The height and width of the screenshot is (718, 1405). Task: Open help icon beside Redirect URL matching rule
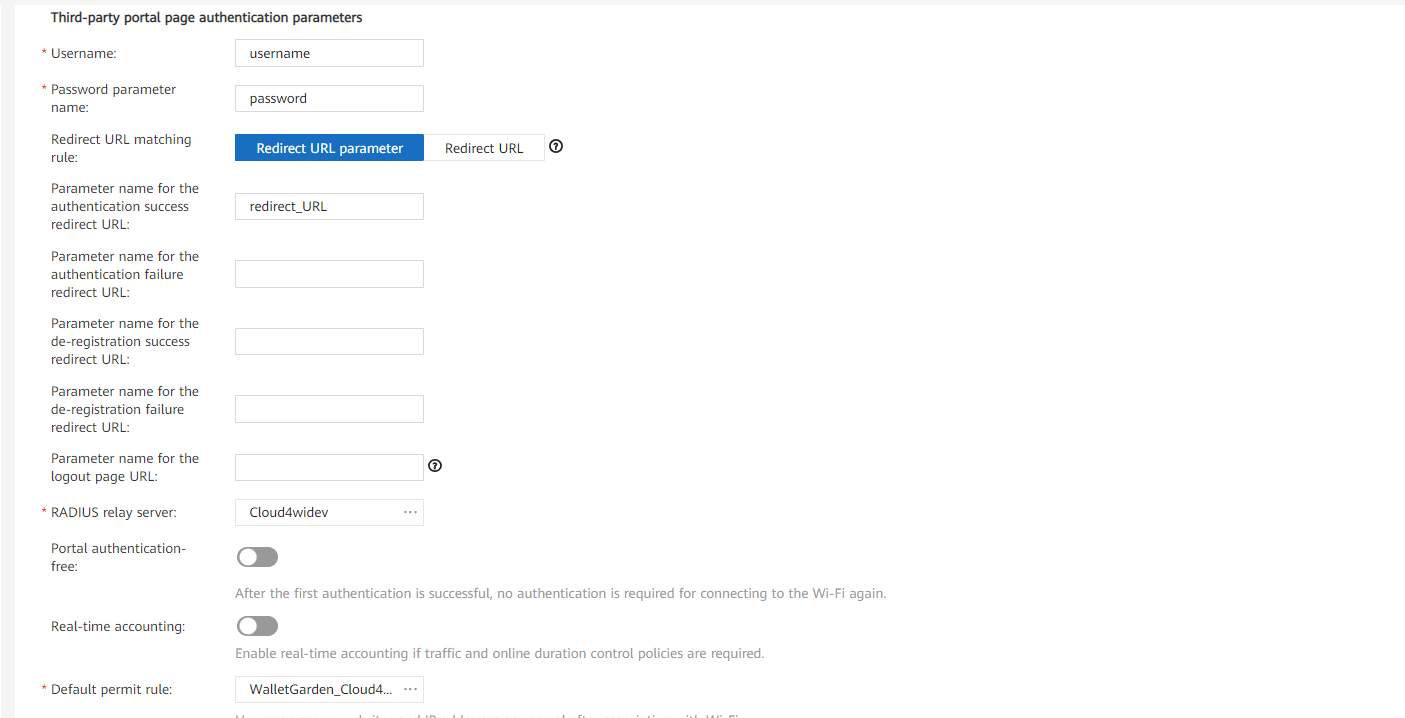[x=557, y=147]
